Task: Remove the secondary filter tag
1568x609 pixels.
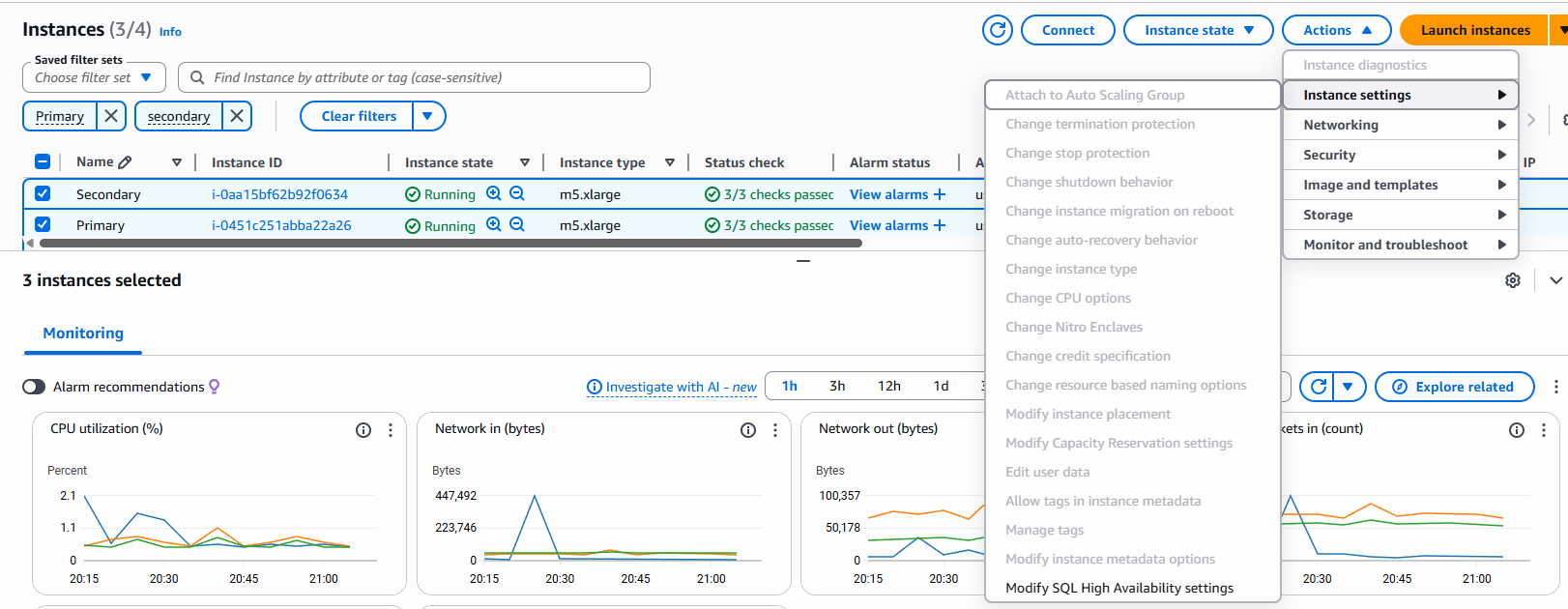Action: (x=237, y=116)
